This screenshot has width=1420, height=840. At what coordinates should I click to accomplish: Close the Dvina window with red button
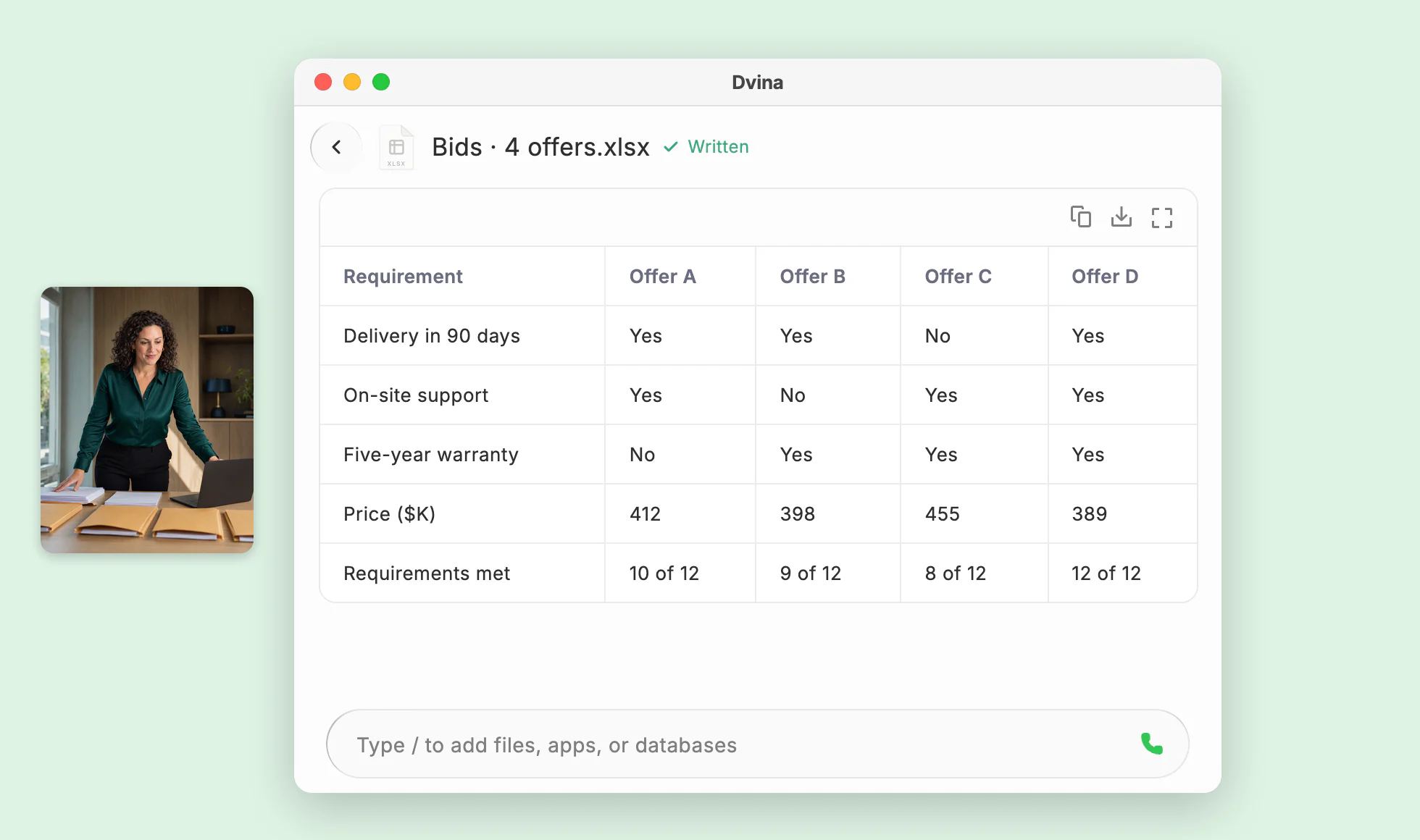323,82
